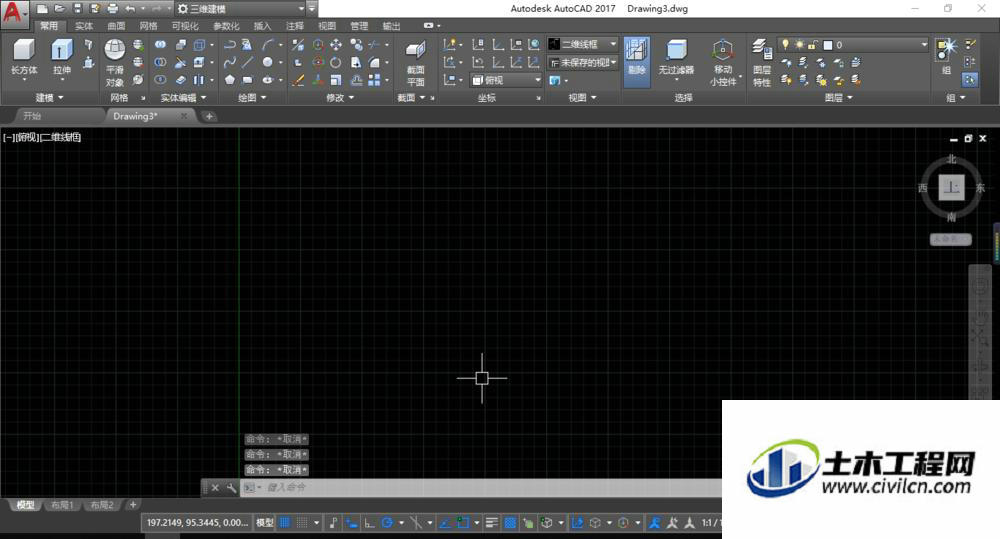Image resolution: width=1000 pixels, height=539 pixels.
Task: Toggle polar tracking in status bar
Action: coord(387,522)
